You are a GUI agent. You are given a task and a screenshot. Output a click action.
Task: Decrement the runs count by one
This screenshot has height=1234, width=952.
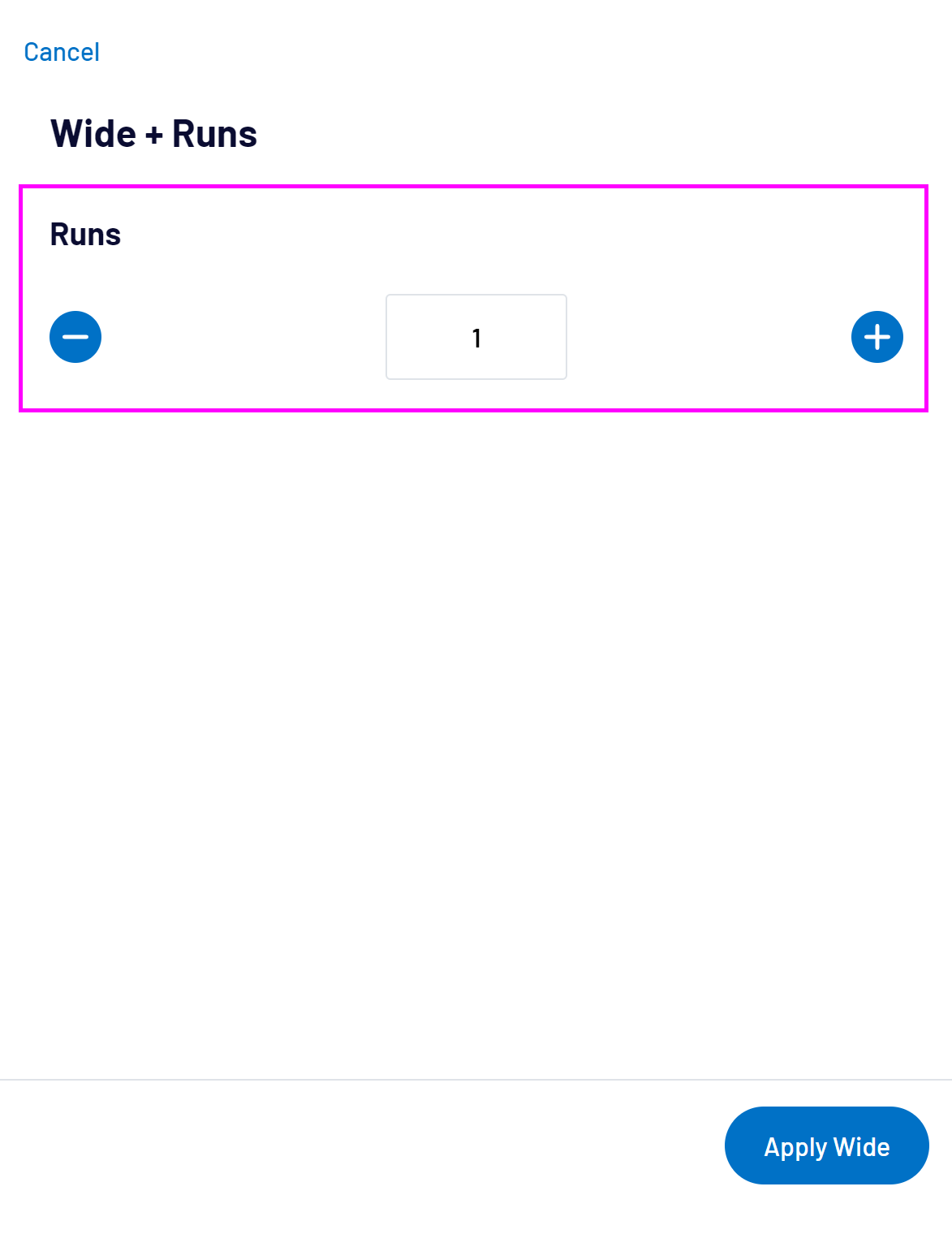75,337
